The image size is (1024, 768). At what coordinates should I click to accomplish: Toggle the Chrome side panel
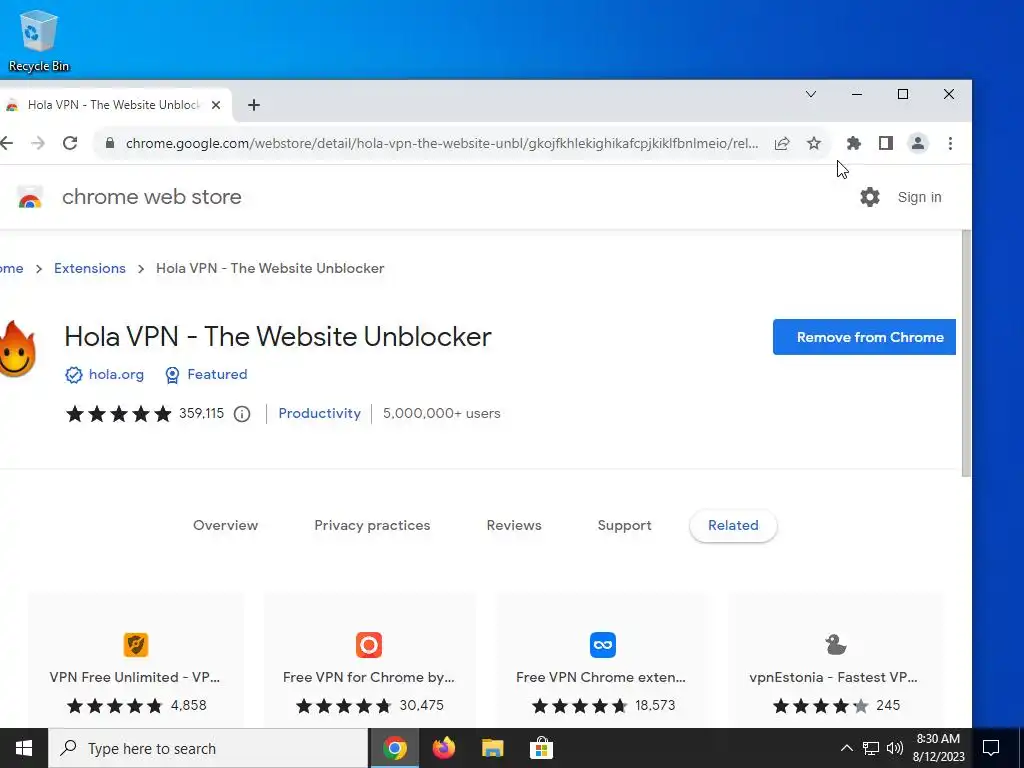(x=886, y=143)
